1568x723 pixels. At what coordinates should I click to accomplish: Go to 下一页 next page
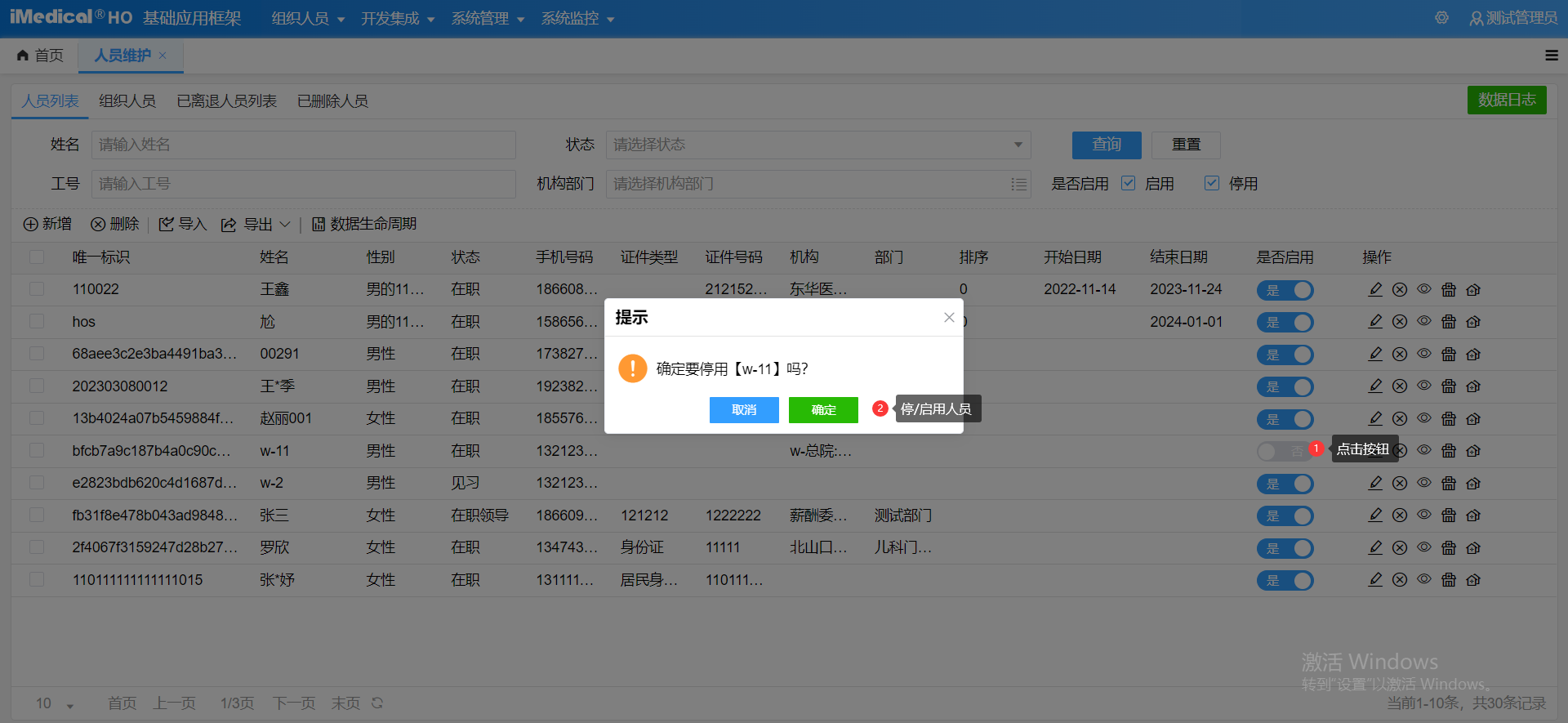coord(294,703)
